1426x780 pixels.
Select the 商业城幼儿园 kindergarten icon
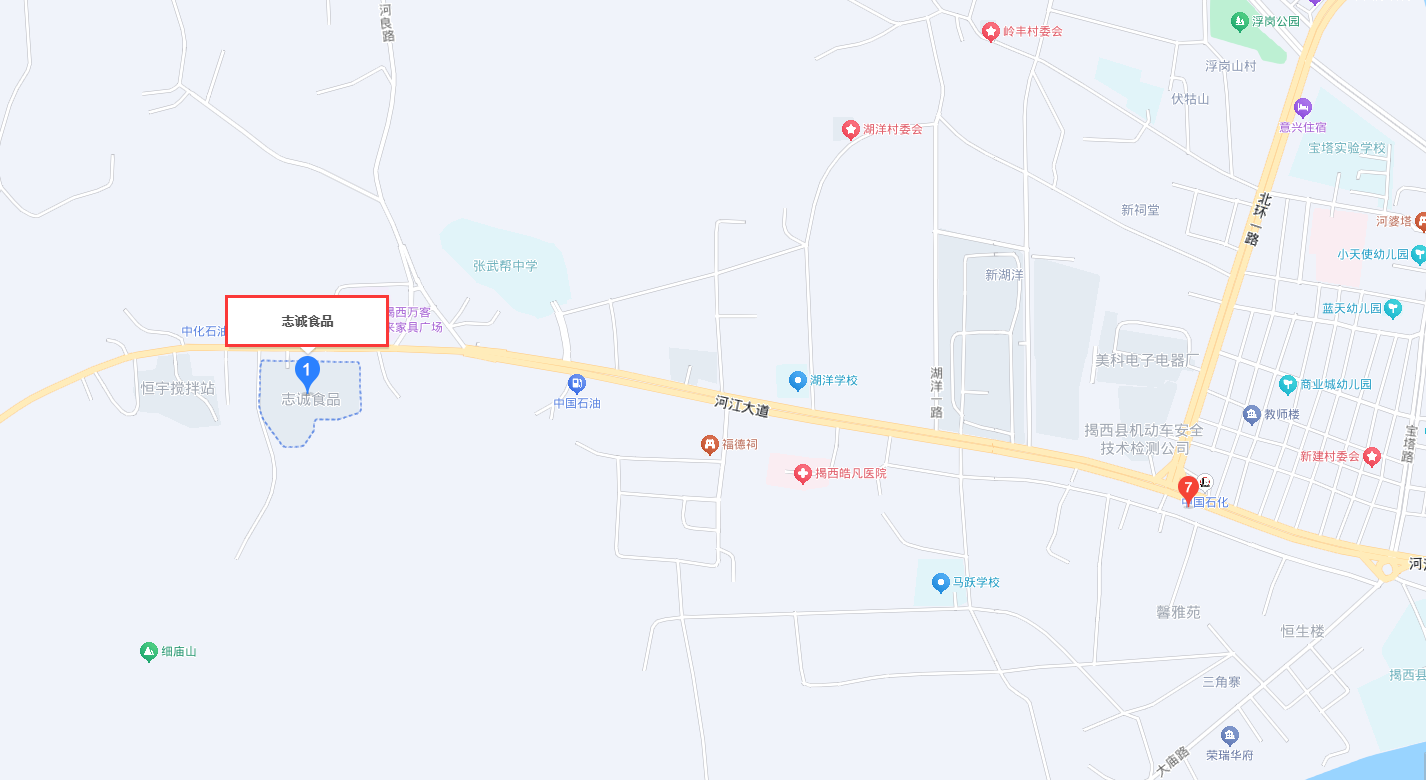click(1288, 384)
